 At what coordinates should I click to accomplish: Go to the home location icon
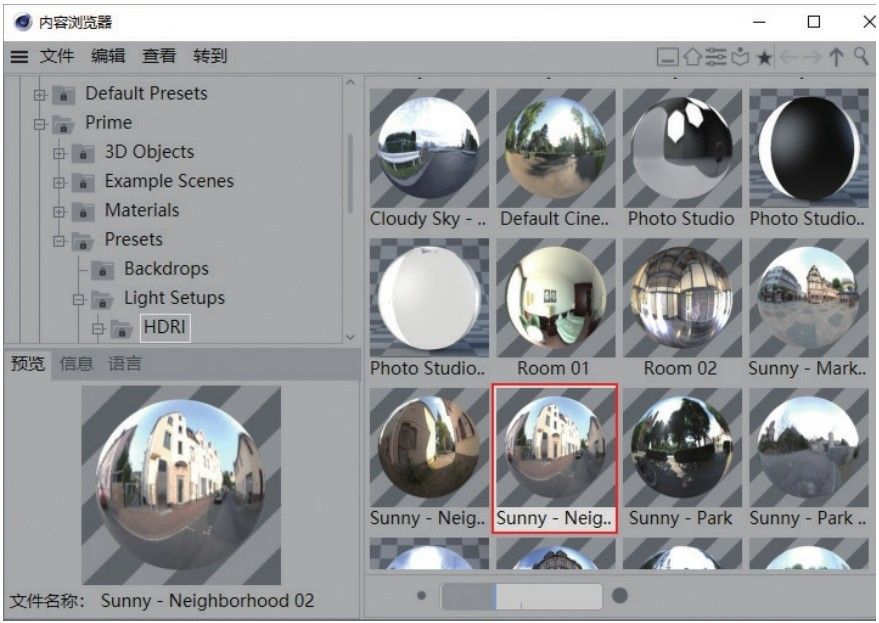click(x=693, y=56)
